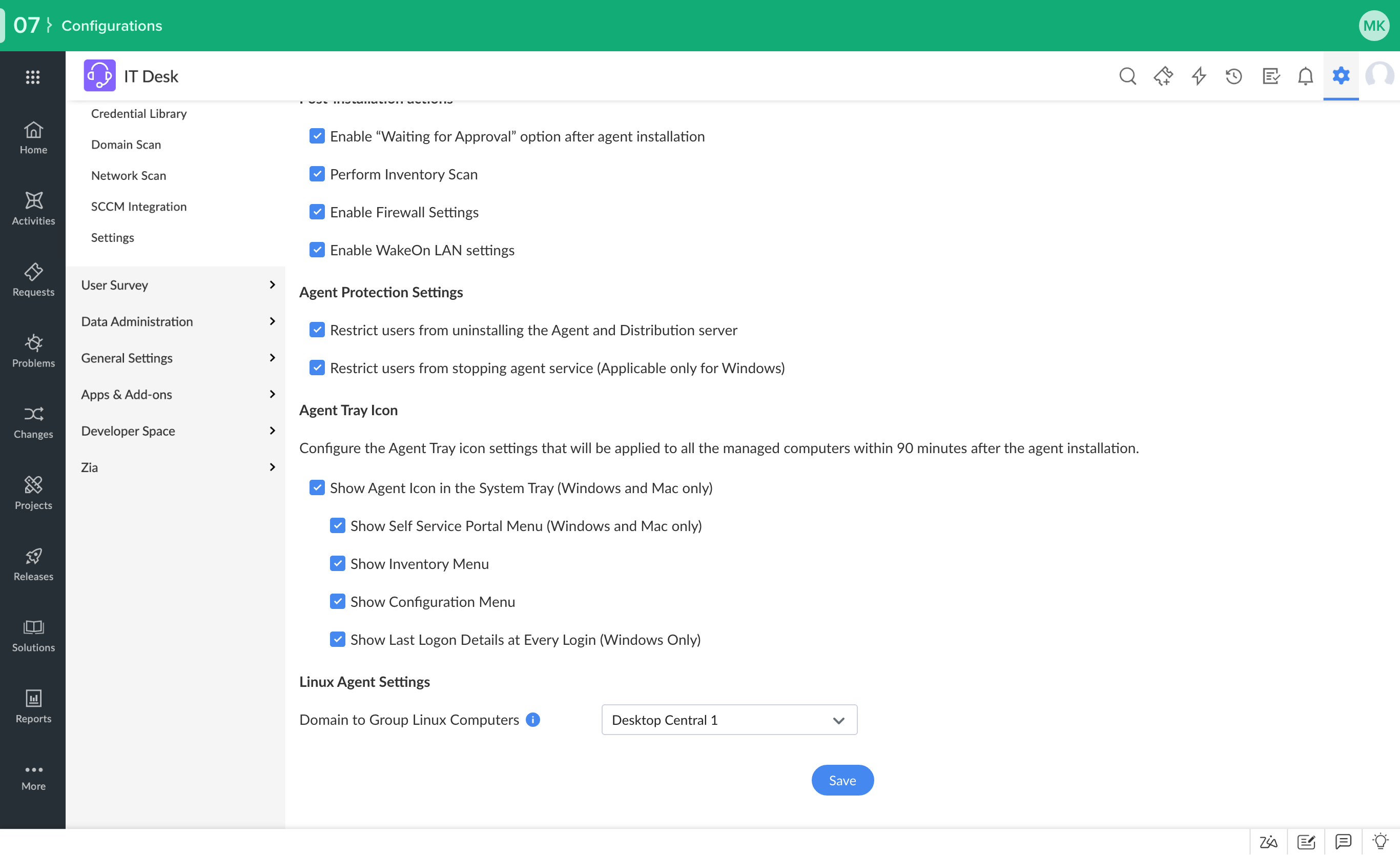1400x855 pixels.
Task: Open Changes module
Action: coord(33,422)
